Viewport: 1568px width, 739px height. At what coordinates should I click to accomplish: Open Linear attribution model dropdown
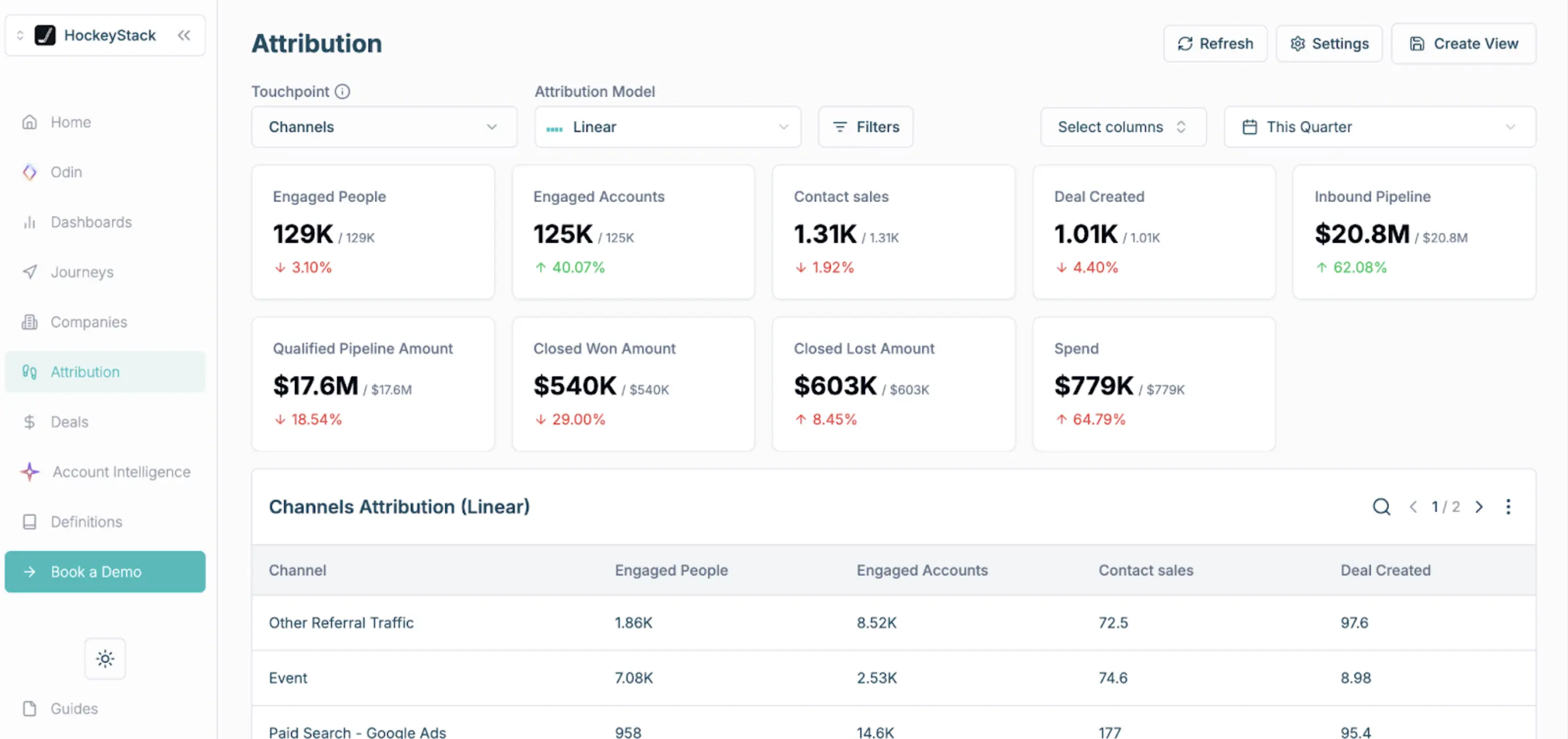coord(667,126)
